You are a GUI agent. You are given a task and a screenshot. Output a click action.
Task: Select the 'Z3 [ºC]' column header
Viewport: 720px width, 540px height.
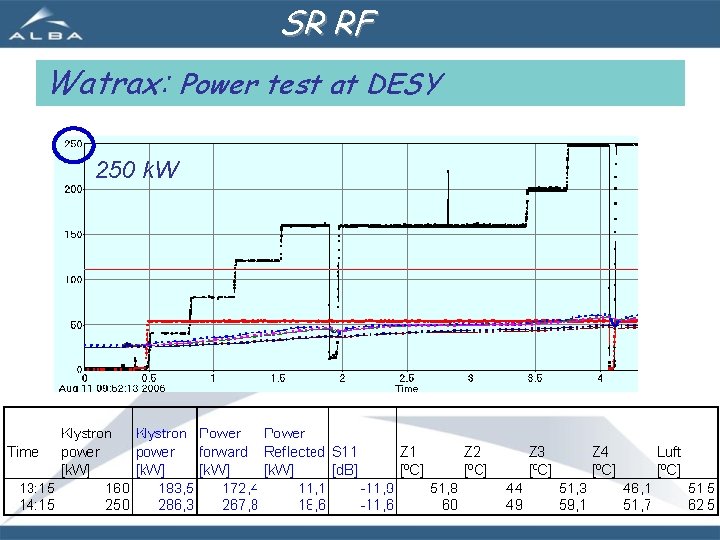(540, 461)
